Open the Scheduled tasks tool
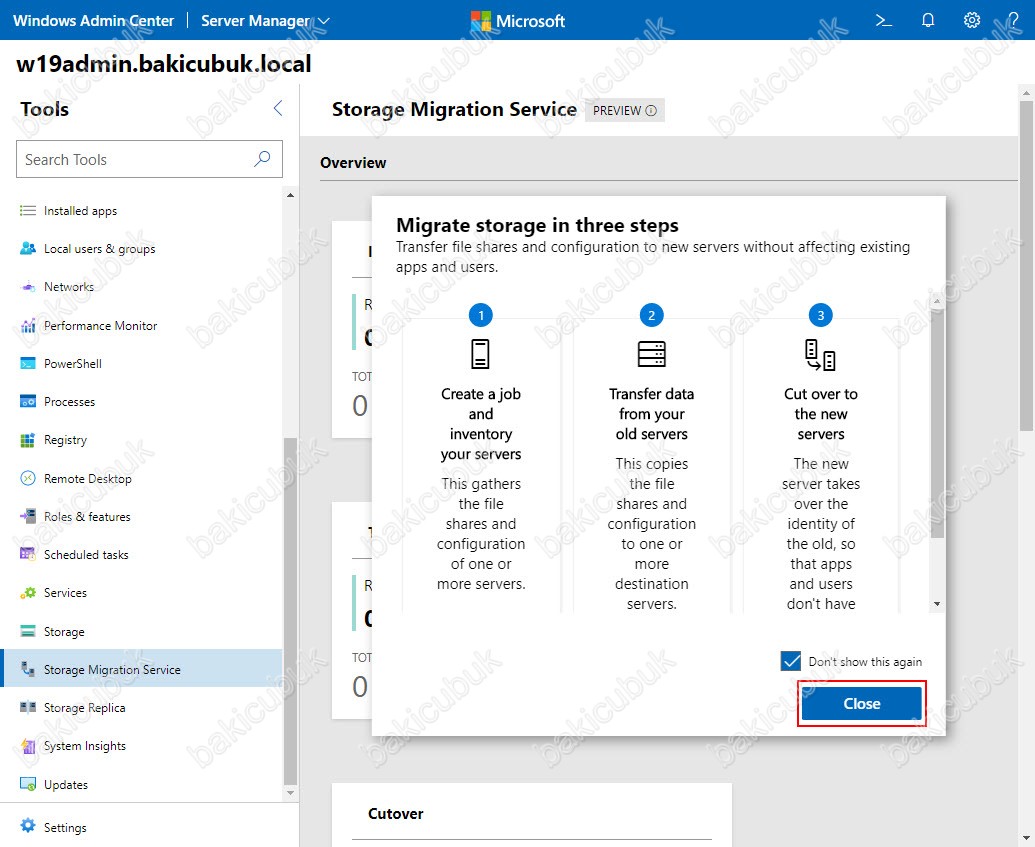This screenshot has height=847, width=1035. point(86,554)
